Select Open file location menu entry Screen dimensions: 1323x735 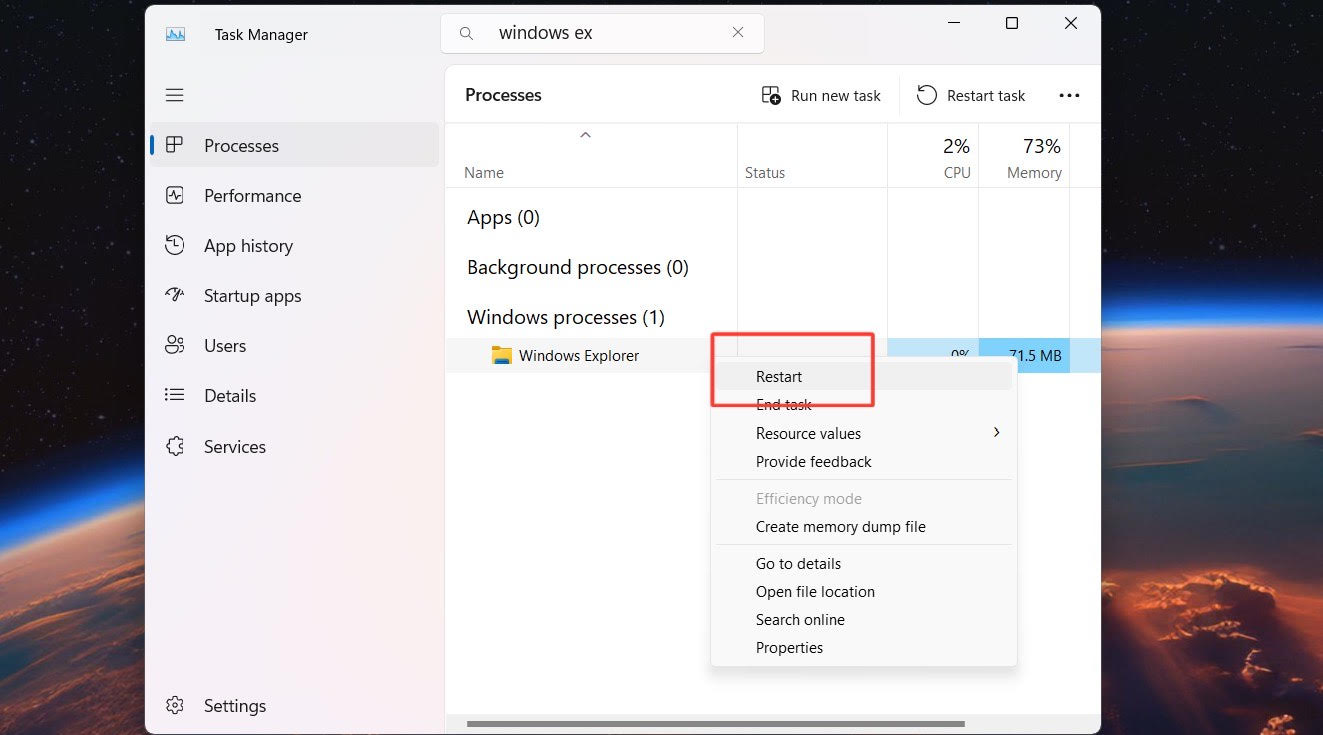tap(815, 592)
